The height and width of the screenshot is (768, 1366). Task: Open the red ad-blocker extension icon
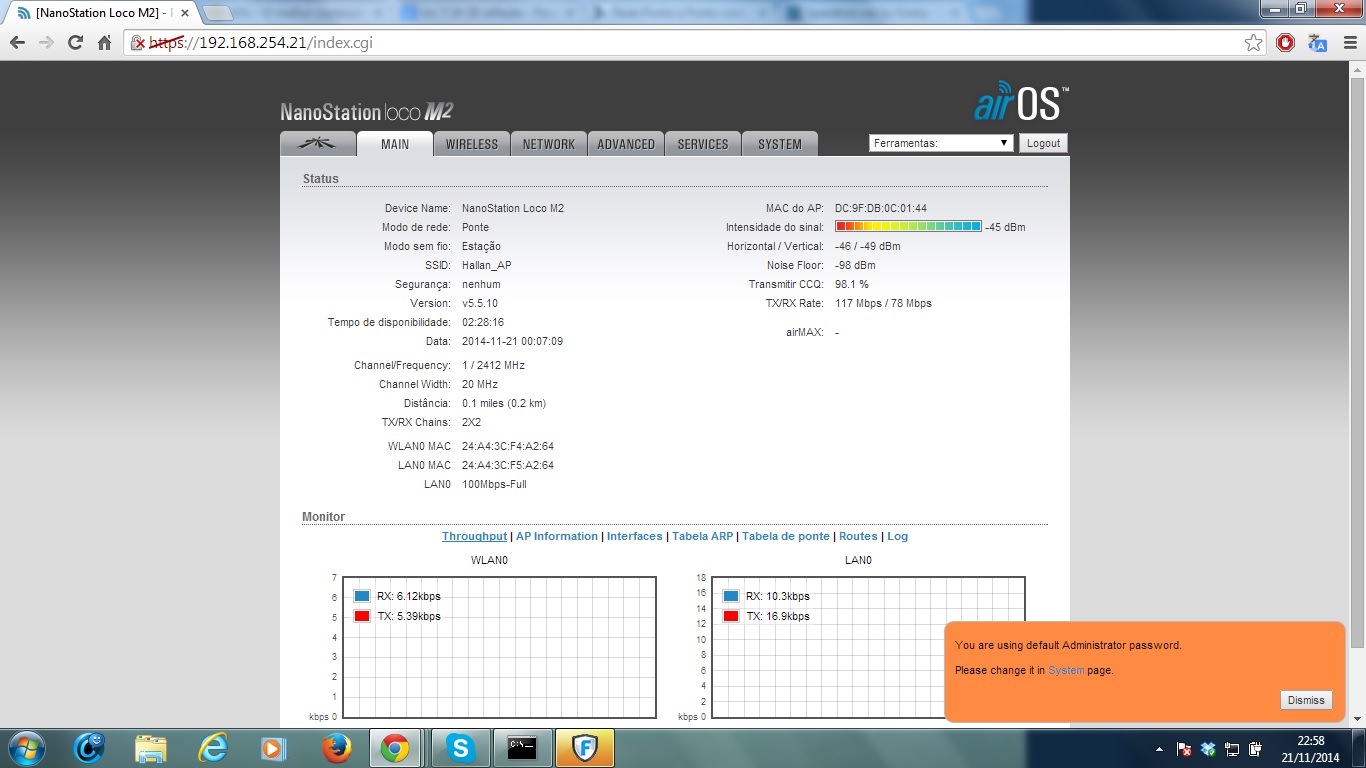pyautogui.click(x=1286, y=43)
